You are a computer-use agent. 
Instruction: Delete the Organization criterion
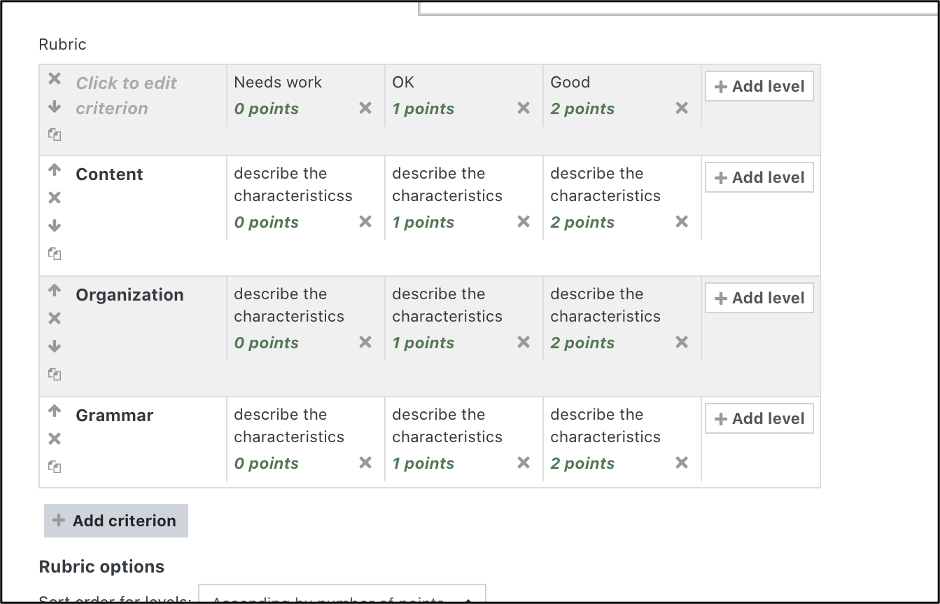[x=53, y=315]
